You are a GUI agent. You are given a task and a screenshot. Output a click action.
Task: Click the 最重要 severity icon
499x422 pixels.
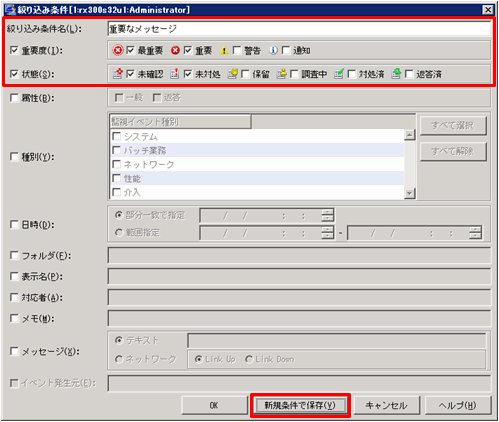(x=118, y=50)
